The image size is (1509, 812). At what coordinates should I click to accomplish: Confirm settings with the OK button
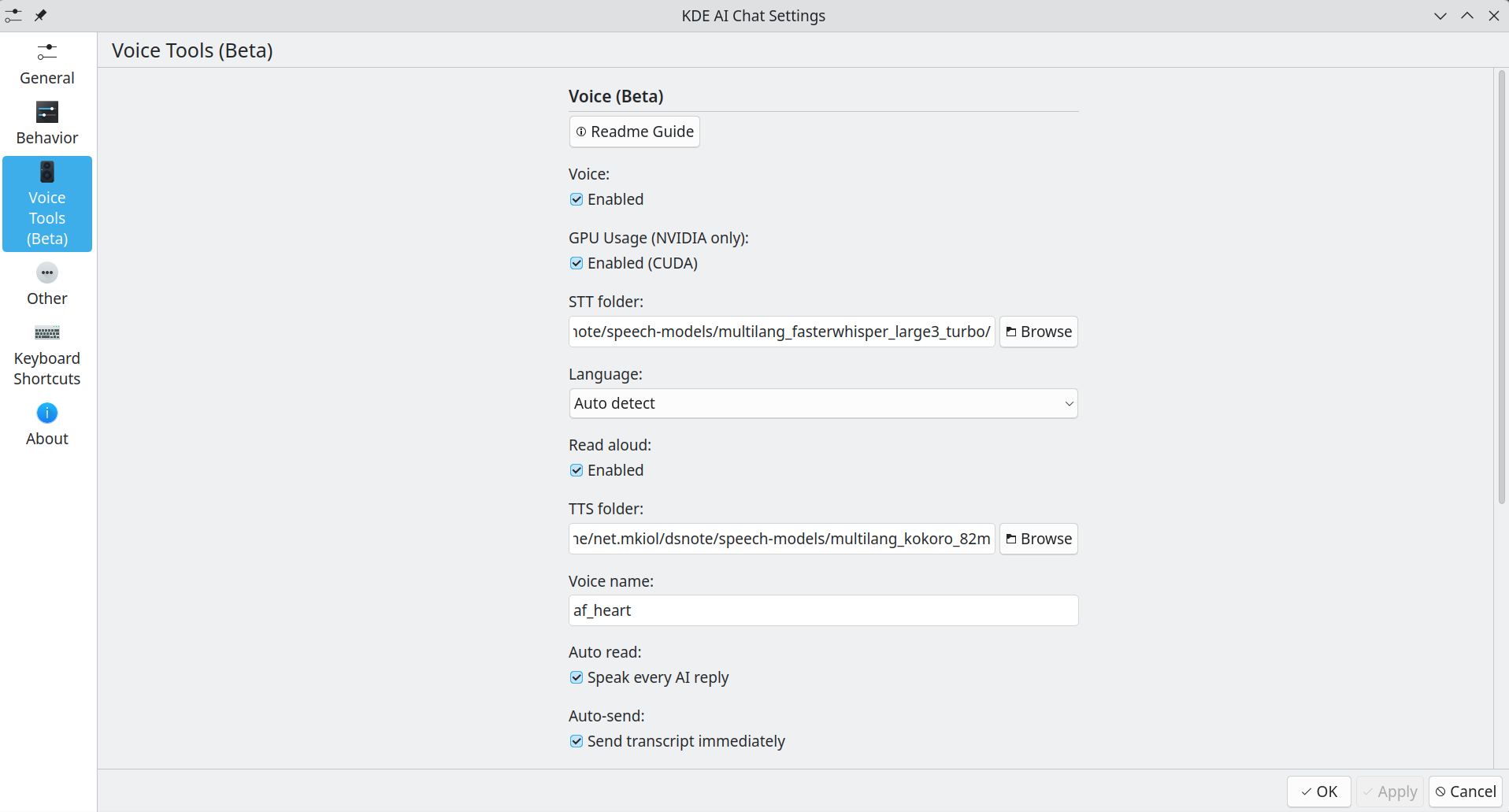[1318, 792]
